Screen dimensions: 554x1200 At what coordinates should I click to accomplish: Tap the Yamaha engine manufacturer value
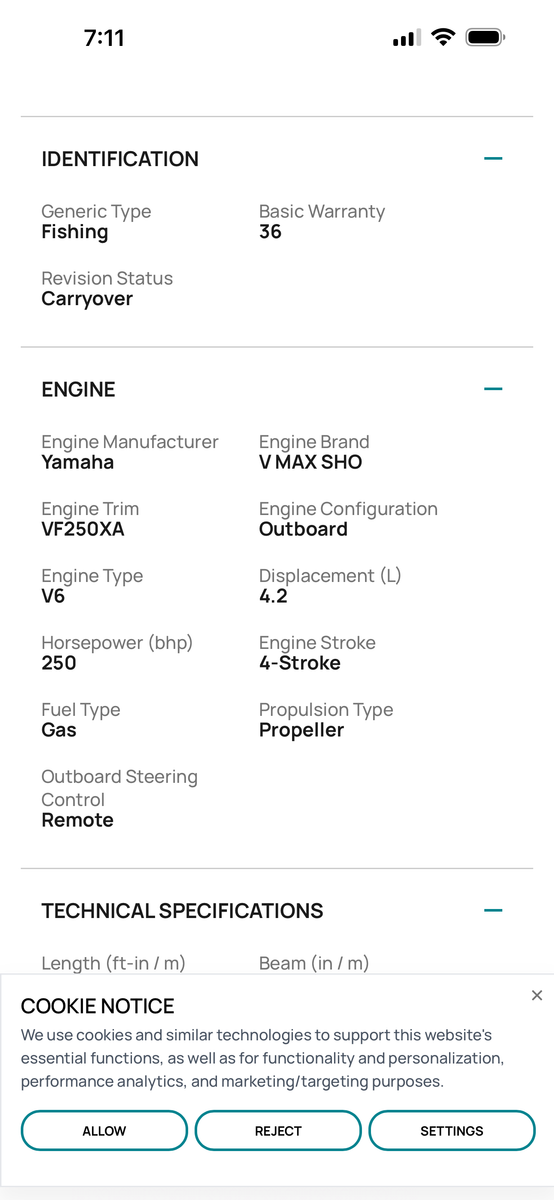click(x=78, y=462)
